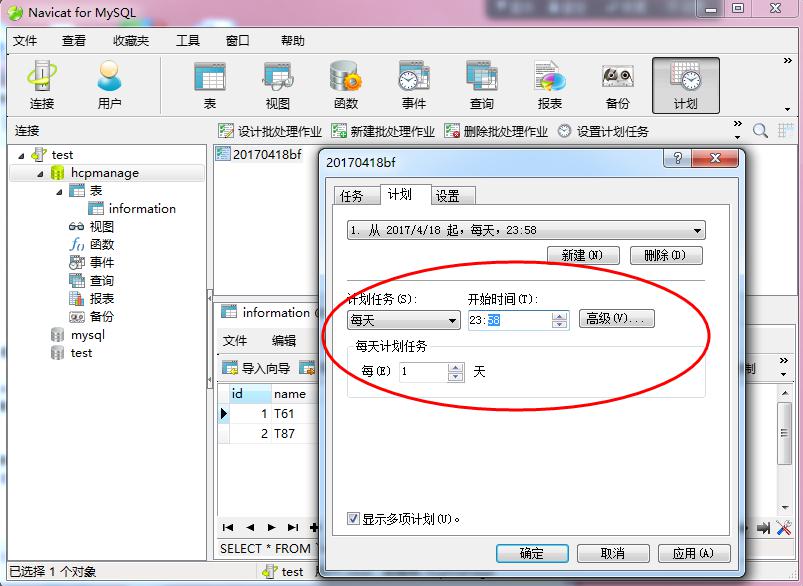Collapse the hcpmanage database node
Viewport: 803px width, 586px height.
(x=40, y=174)
